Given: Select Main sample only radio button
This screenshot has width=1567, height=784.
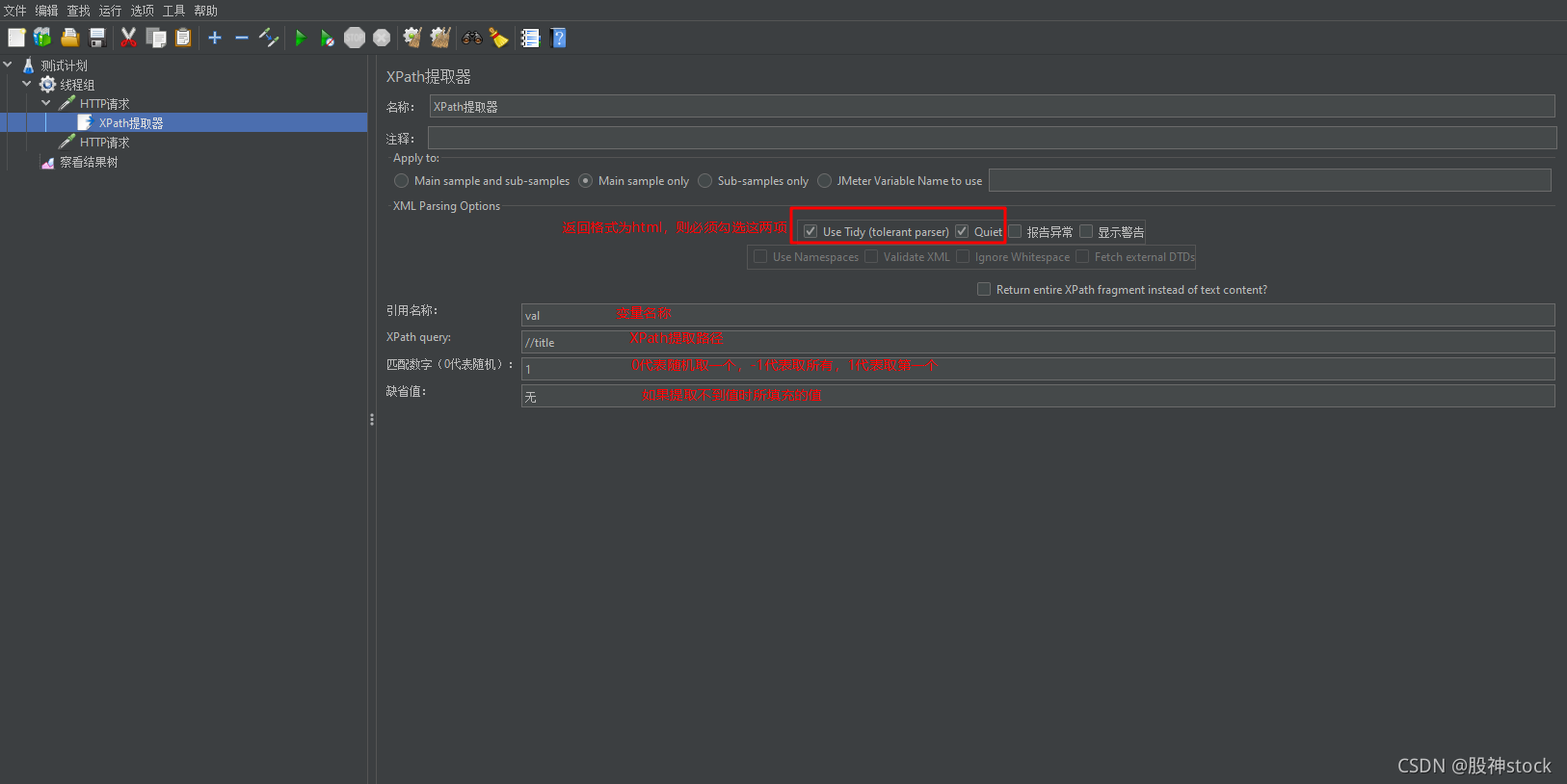Looking at the screenshot, I should pos(585,181).
